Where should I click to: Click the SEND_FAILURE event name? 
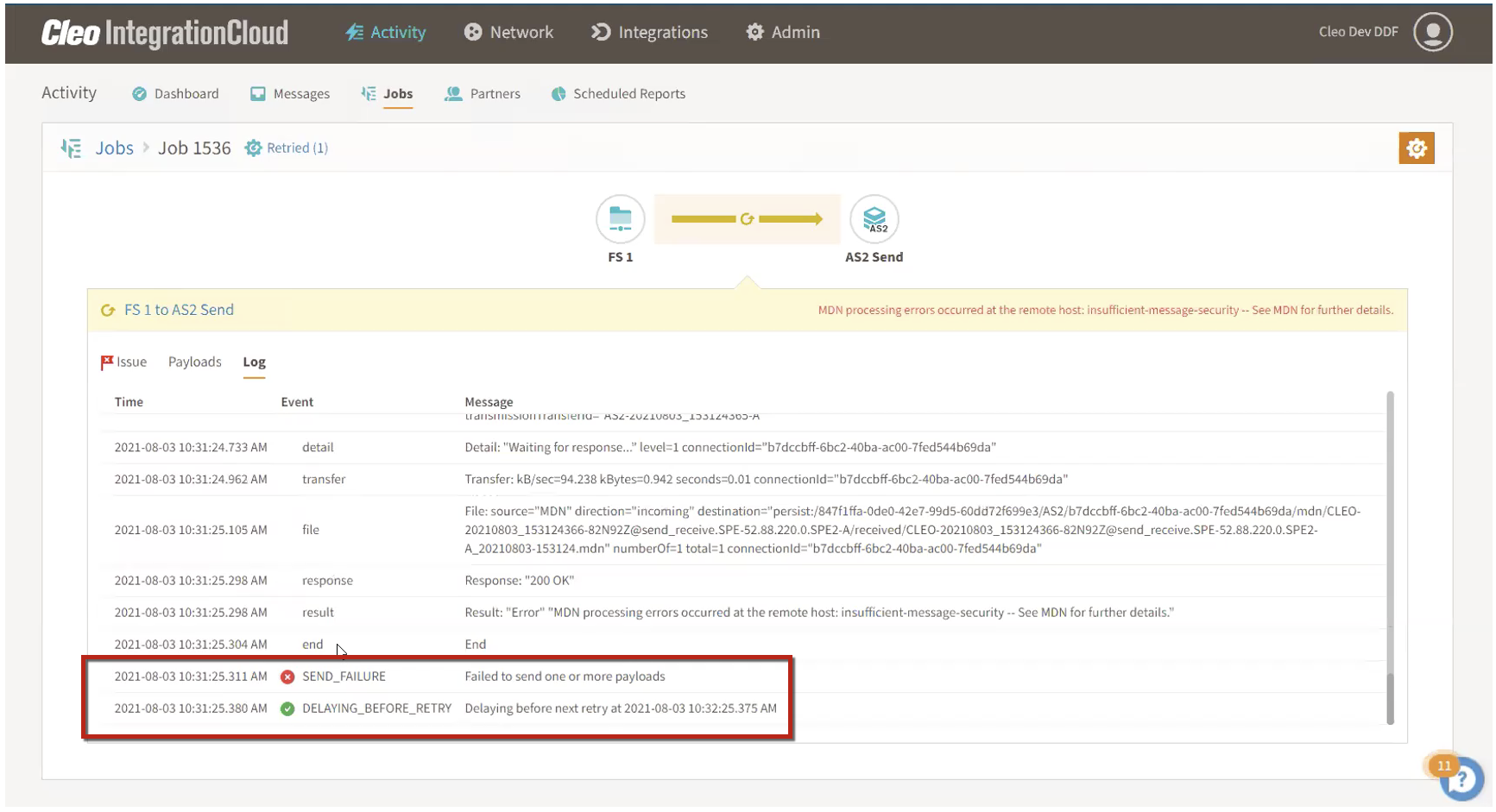point(344,677)
